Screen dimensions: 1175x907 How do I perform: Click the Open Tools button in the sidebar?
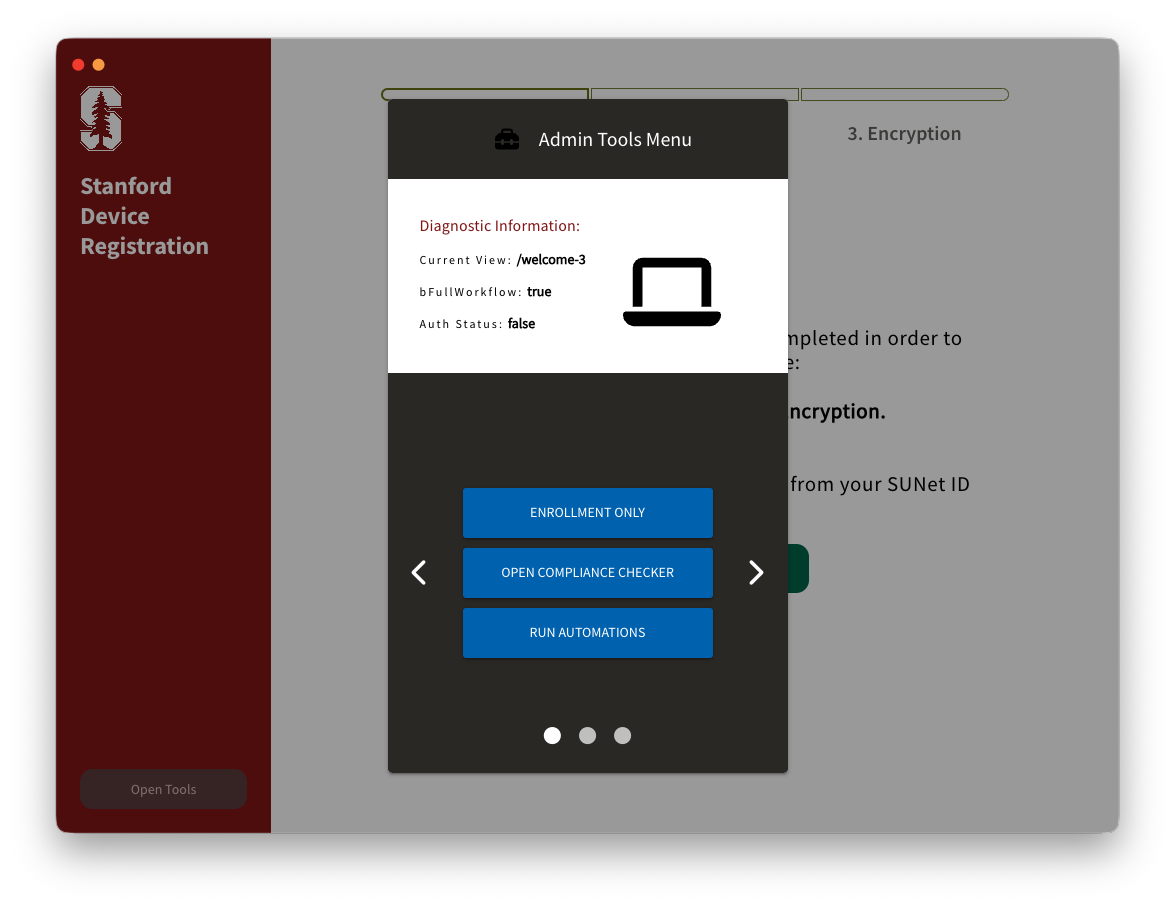[x=163, y=789]
